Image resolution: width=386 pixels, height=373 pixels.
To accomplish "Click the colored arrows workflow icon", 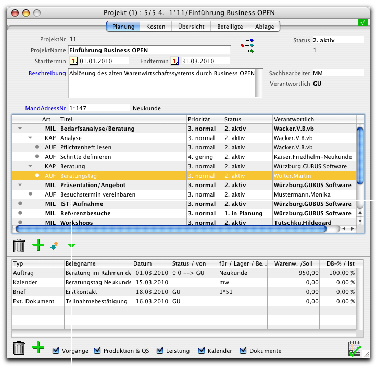I will click(248, 46).
